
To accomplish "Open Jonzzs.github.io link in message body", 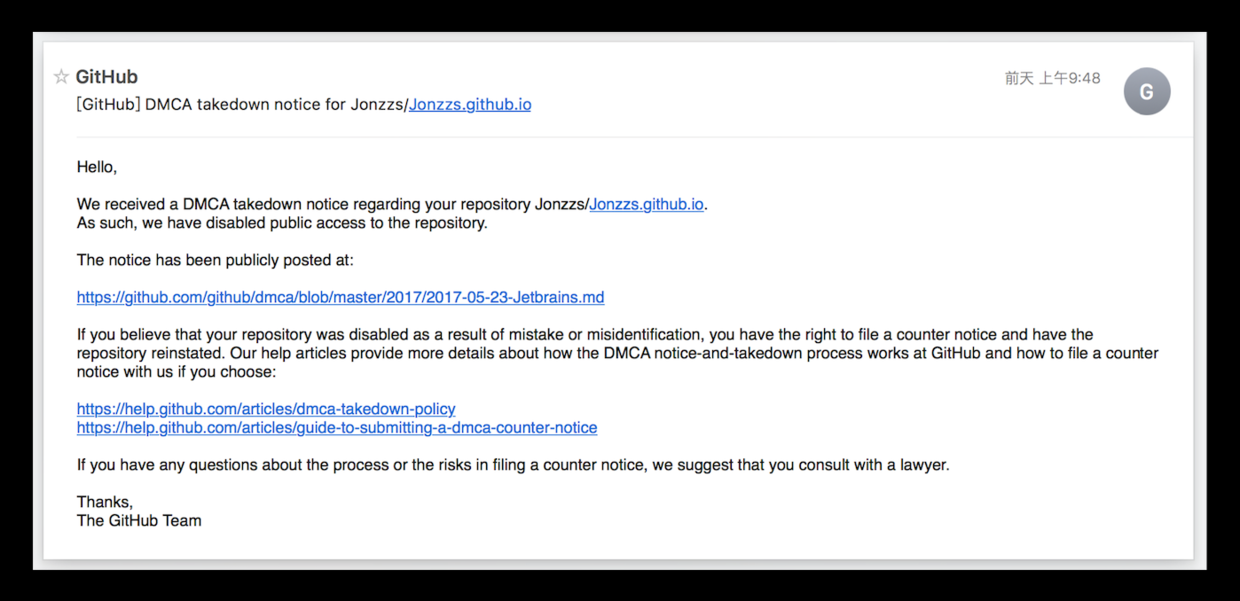I will (646, 204).
